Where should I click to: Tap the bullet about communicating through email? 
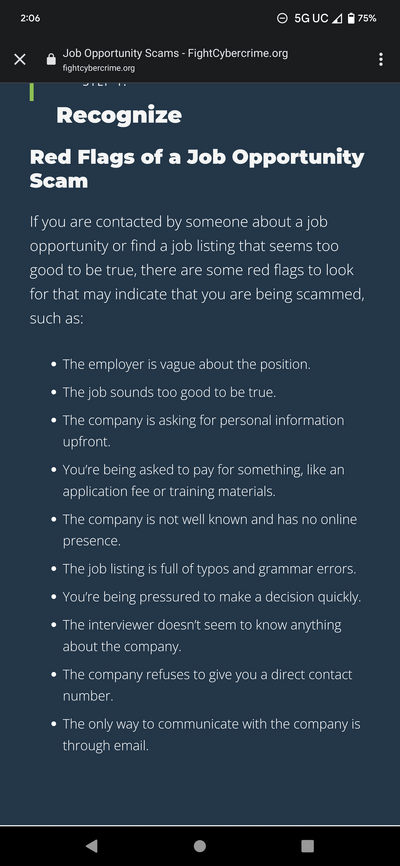tap(212, 735)
